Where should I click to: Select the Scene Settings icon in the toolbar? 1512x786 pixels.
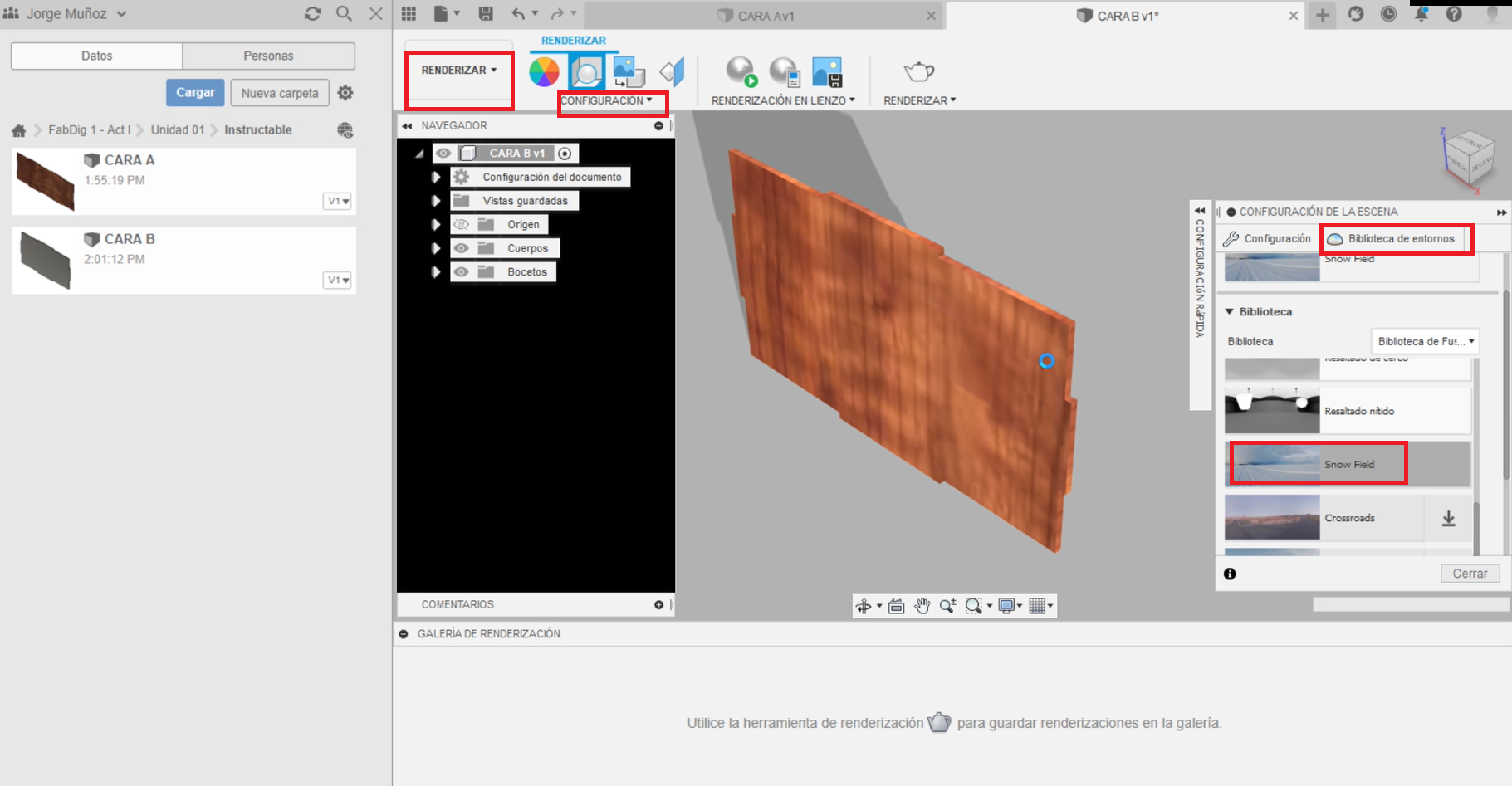point(588,72)
